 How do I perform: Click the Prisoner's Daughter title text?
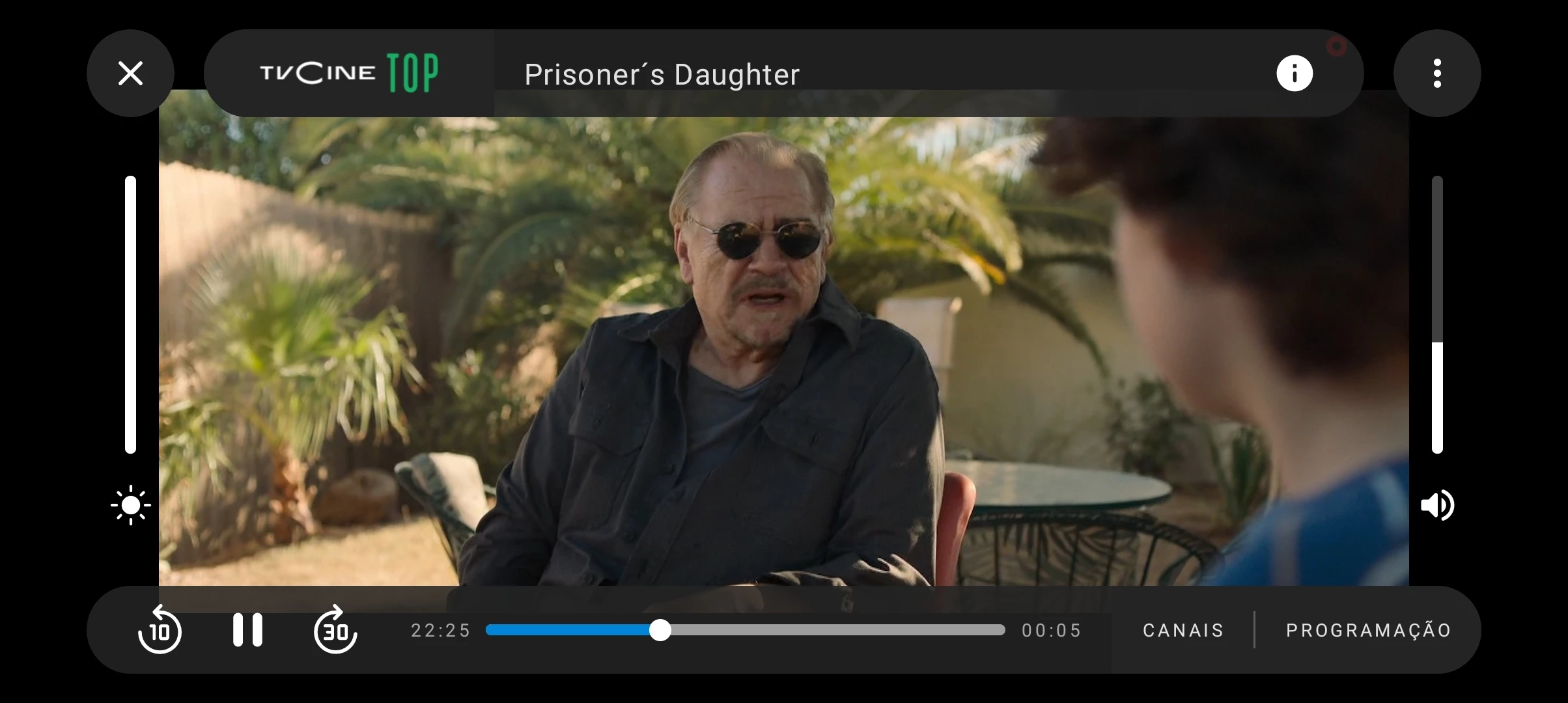pos(662,74)
